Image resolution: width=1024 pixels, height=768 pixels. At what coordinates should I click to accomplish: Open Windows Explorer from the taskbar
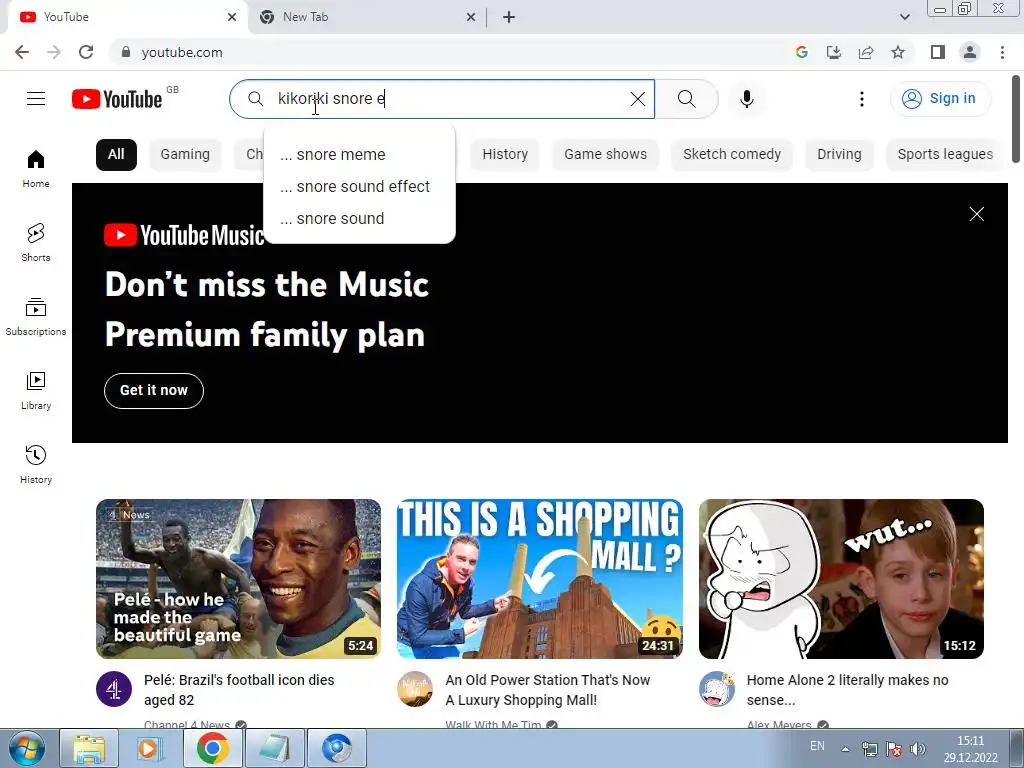89,748
